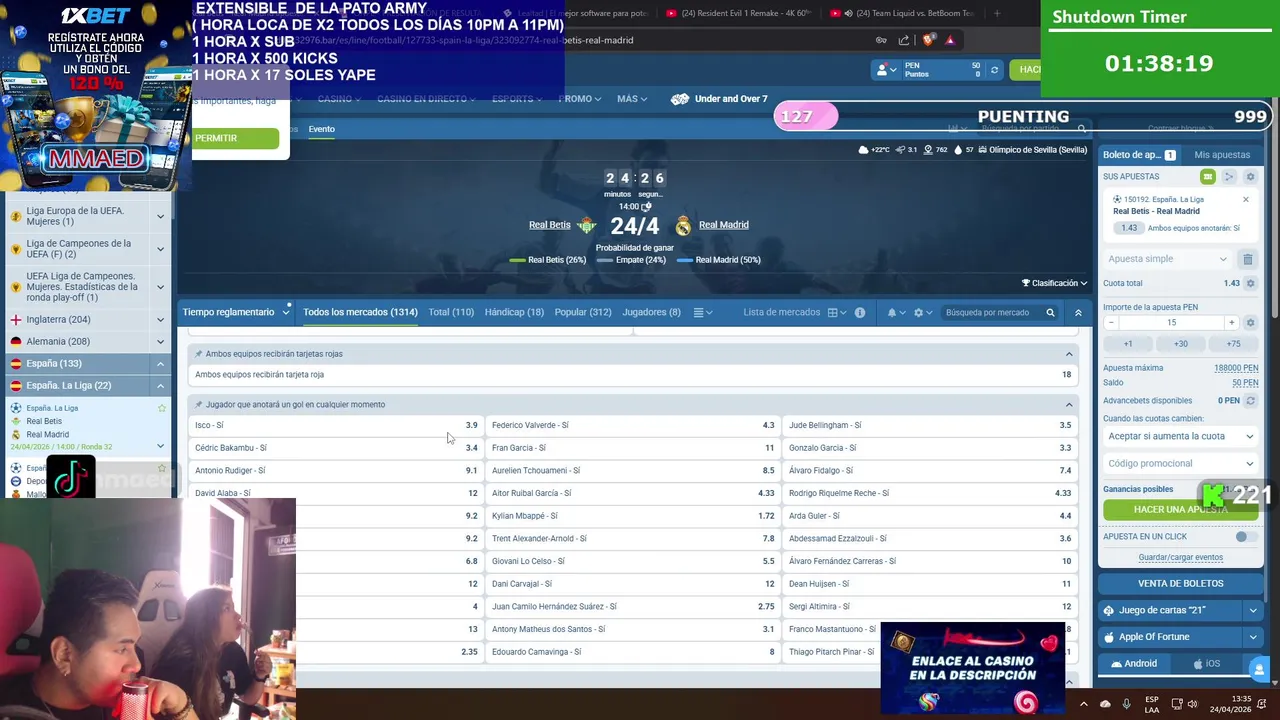Decrease stake with minus button
The image size is (1280, 720).
click(1111, 323)
